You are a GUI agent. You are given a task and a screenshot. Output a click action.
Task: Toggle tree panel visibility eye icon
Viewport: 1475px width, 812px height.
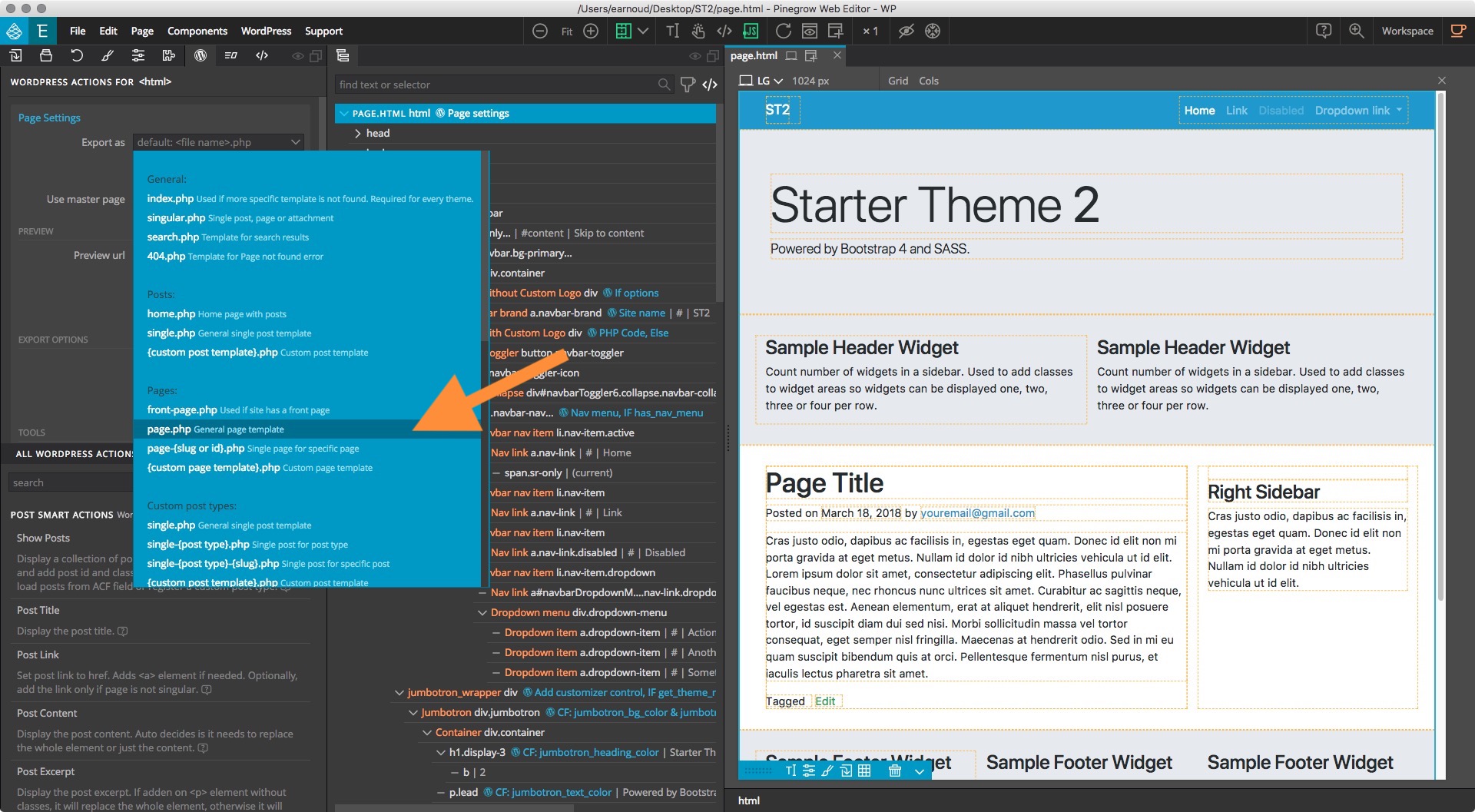click(x=695, y=56)
